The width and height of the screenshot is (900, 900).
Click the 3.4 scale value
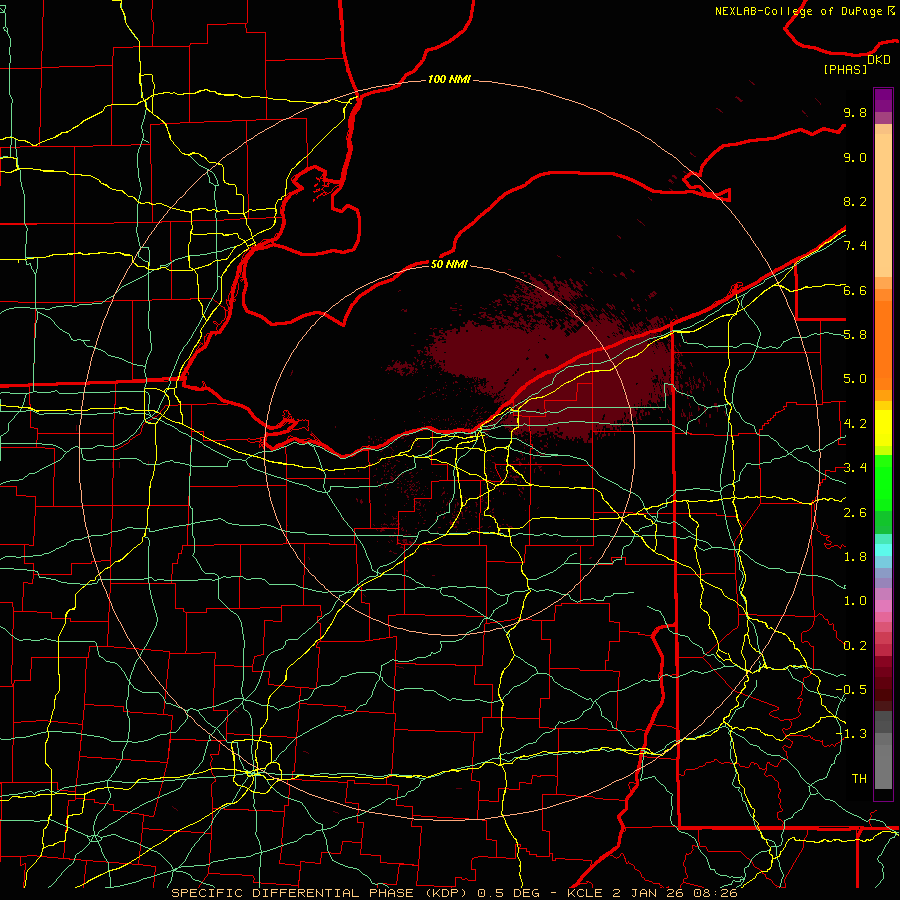pyautogui.click(x=855, y=468)
